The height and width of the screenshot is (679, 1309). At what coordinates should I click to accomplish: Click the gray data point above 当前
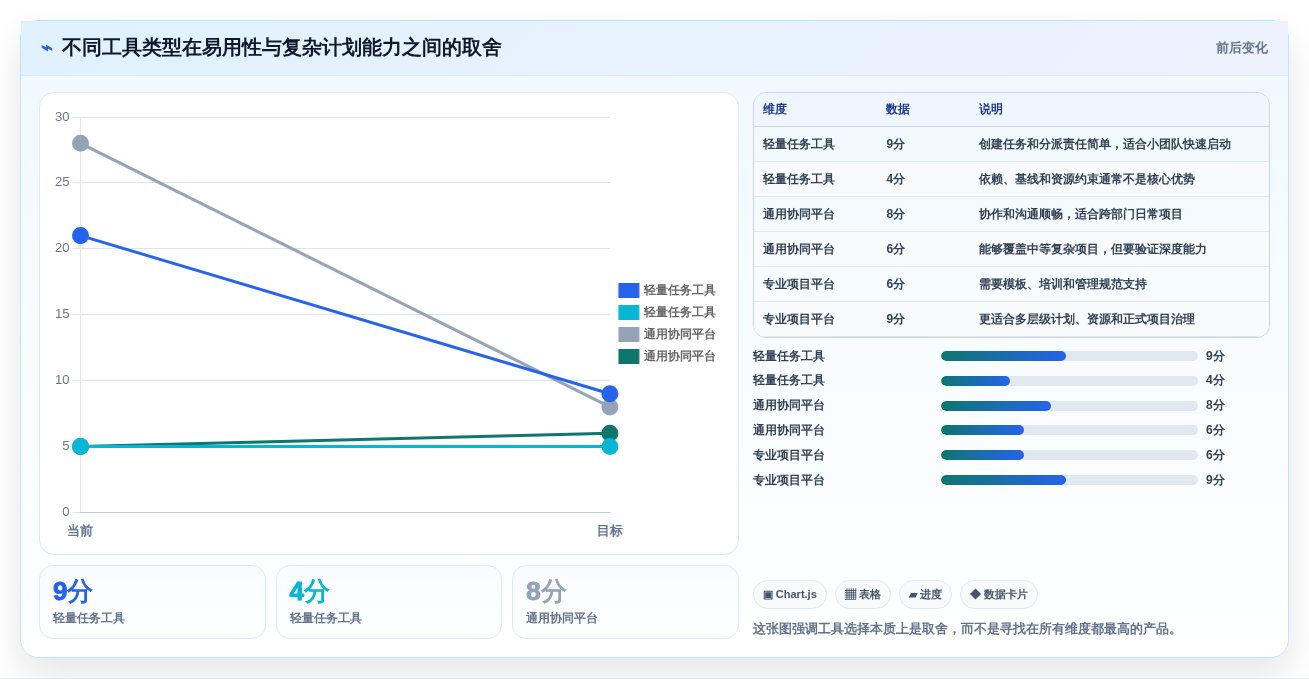pyautogui.click(x=81, y=143)
